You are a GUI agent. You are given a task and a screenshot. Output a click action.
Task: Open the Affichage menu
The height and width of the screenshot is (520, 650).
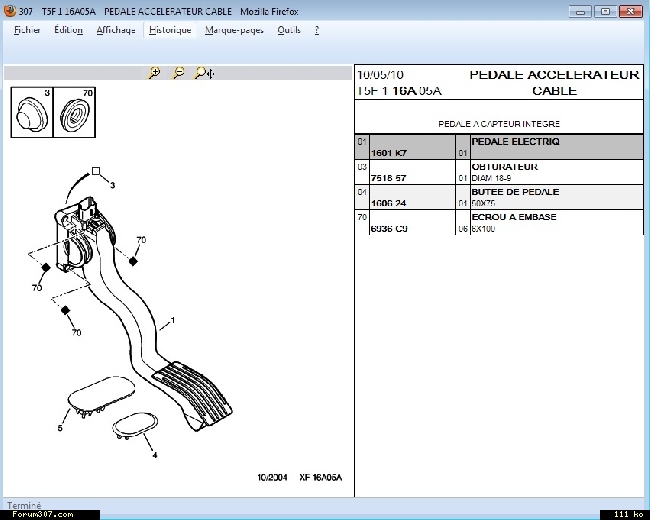pyautogui.click(x=116, y=30)
